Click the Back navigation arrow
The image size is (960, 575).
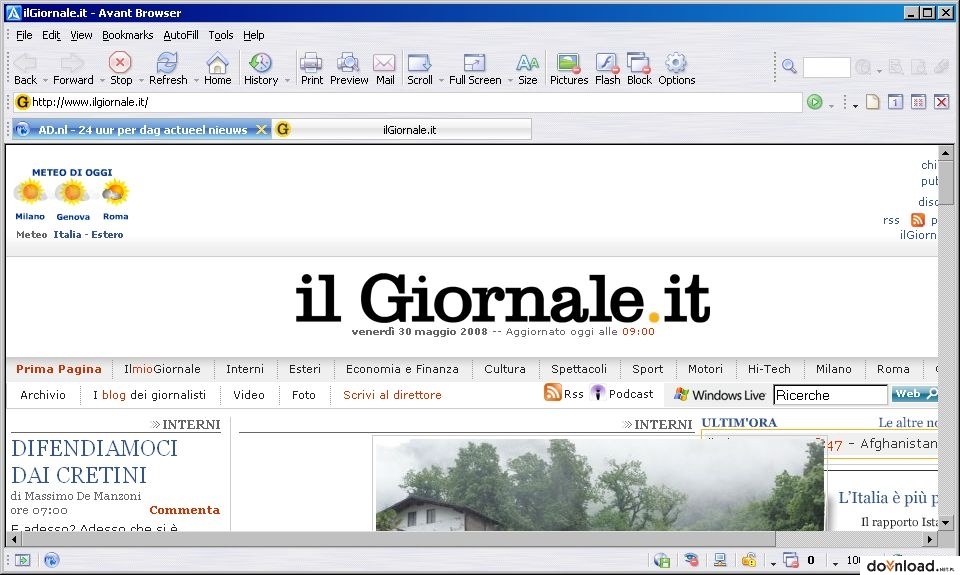(25, 62)
